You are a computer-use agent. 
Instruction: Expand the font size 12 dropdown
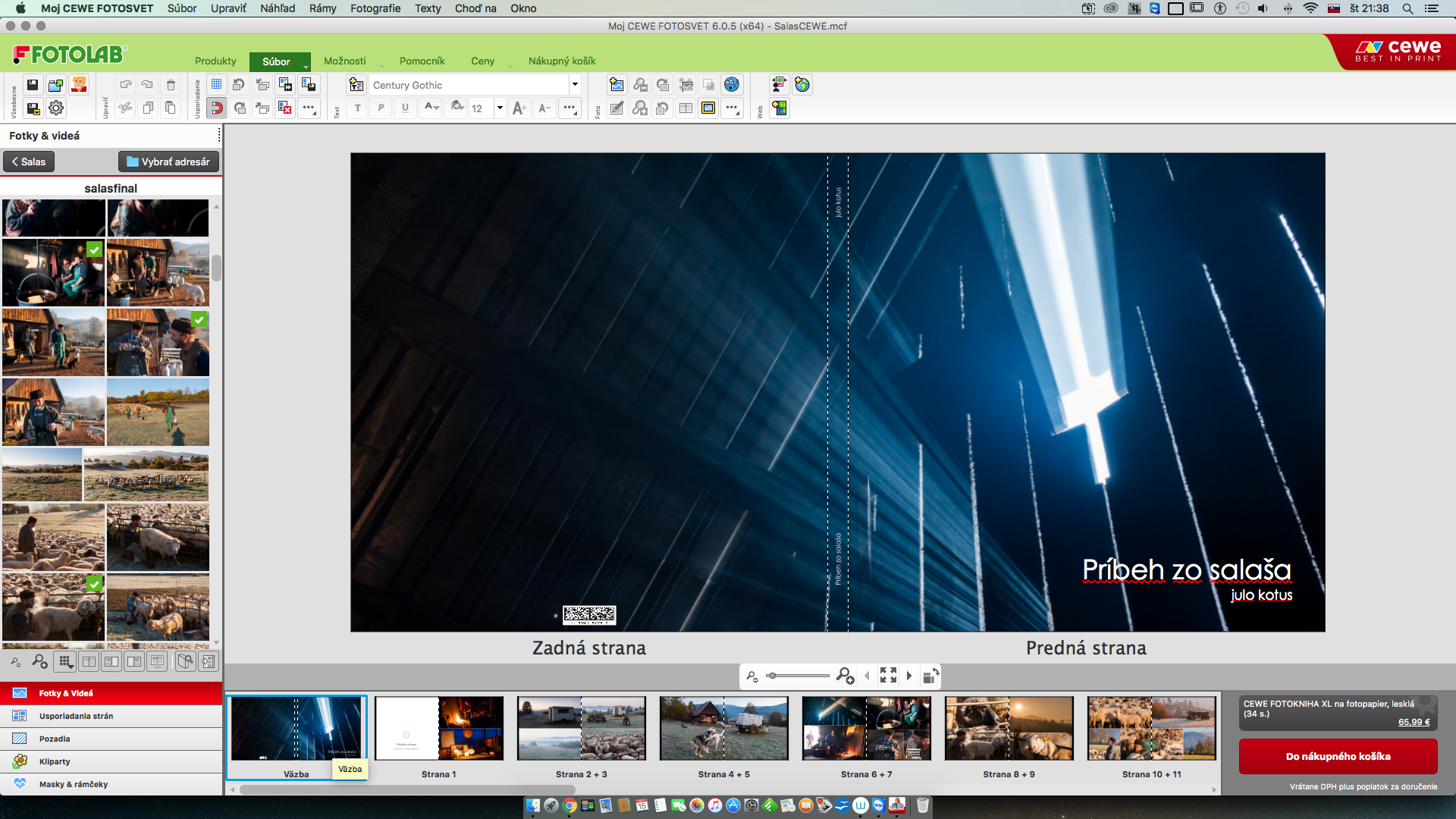click(x=500, y=108)
